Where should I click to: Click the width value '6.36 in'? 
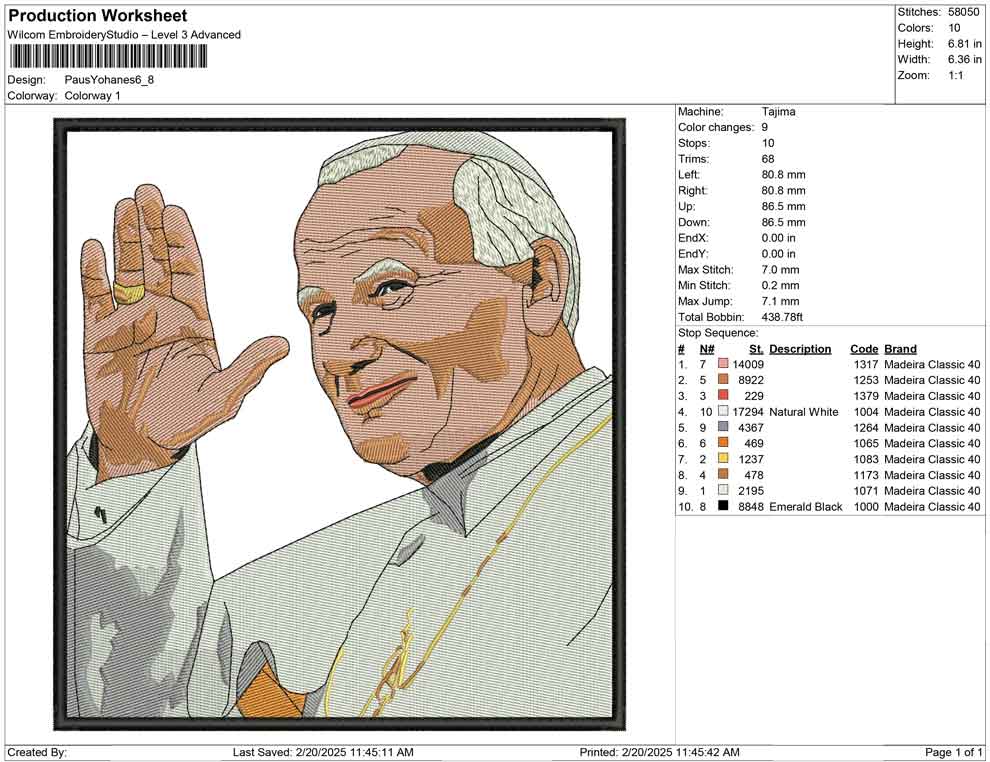[x=965, y=59]
